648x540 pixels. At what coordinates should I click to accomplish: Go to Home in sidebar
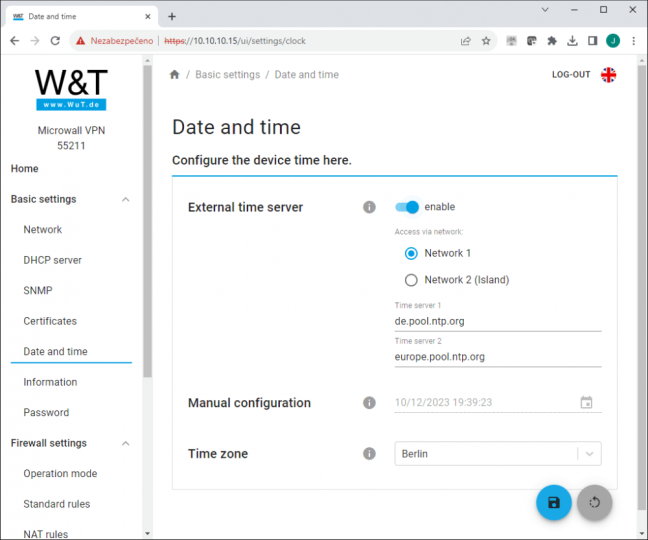click(x=24, y=169)
